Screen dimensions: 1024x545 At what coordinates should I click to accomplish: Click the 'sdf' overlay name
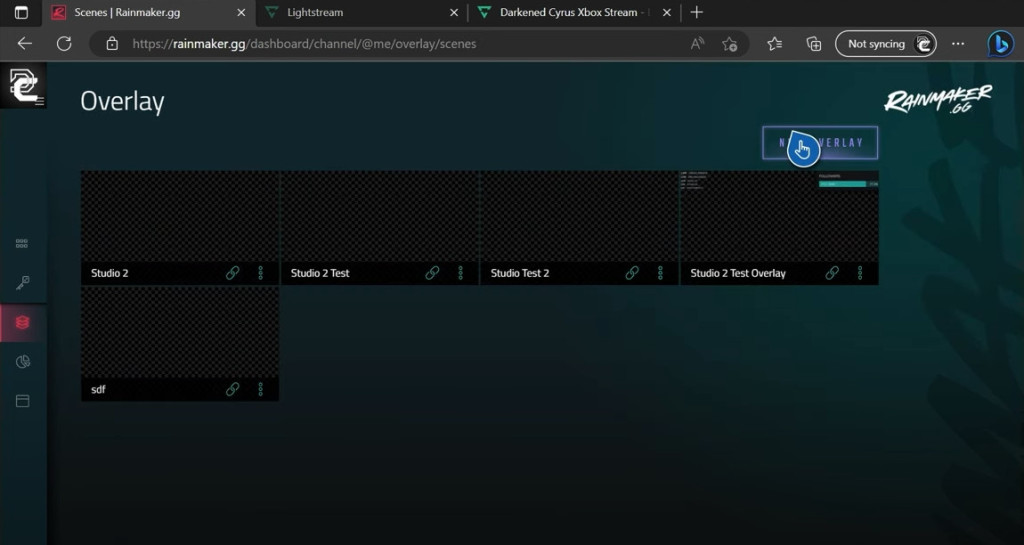(98, 389)
